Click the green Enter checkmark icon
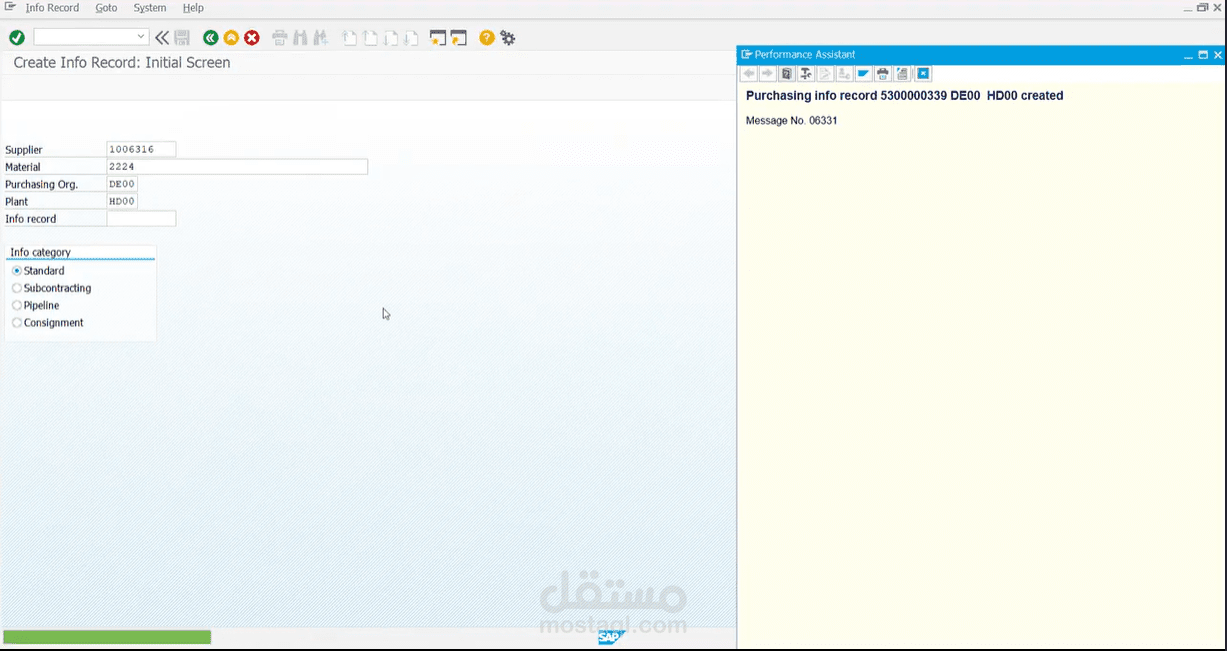 17,38
